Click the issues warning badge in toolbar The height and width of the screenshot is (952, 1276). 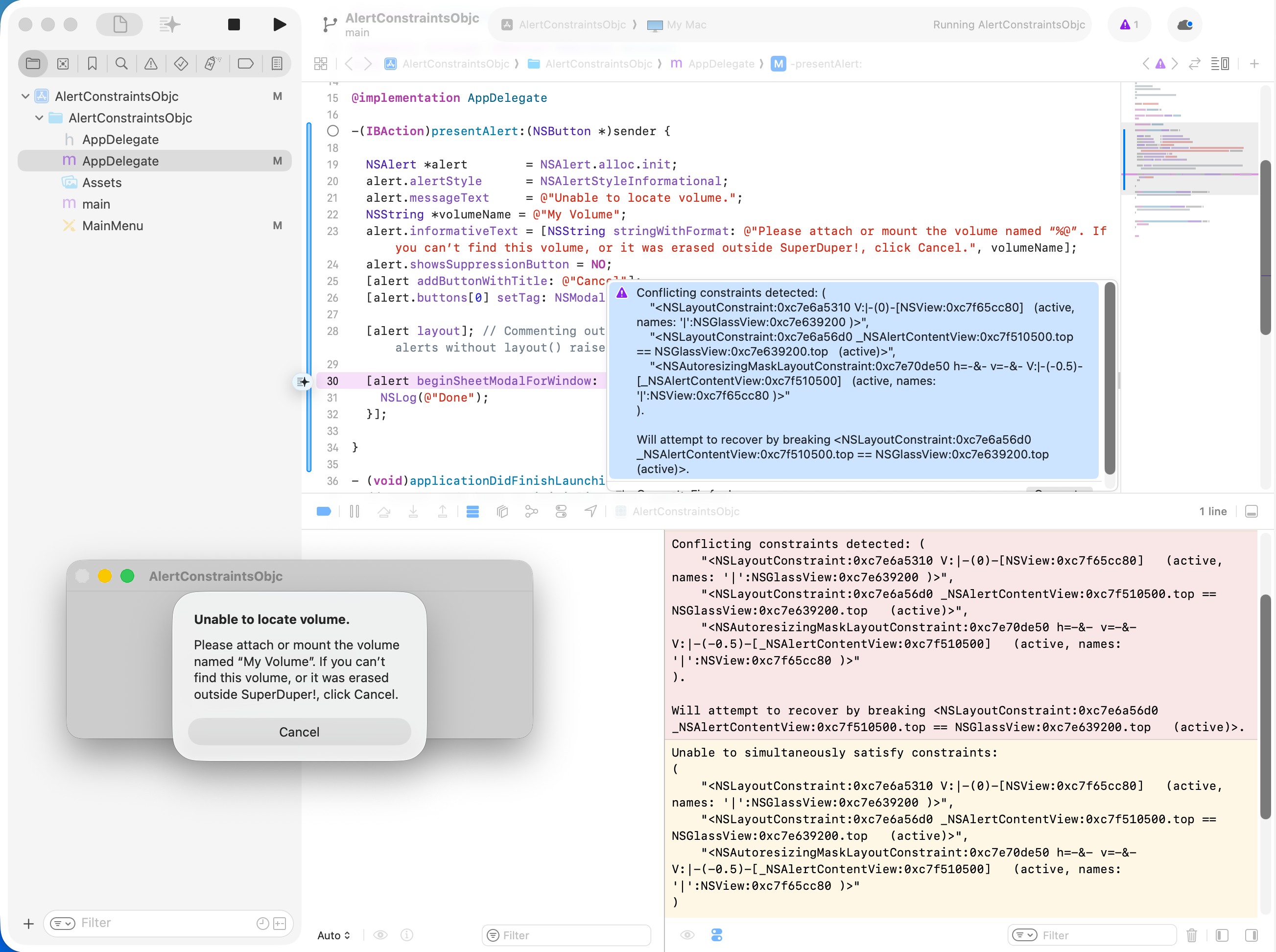point(1129,24)
